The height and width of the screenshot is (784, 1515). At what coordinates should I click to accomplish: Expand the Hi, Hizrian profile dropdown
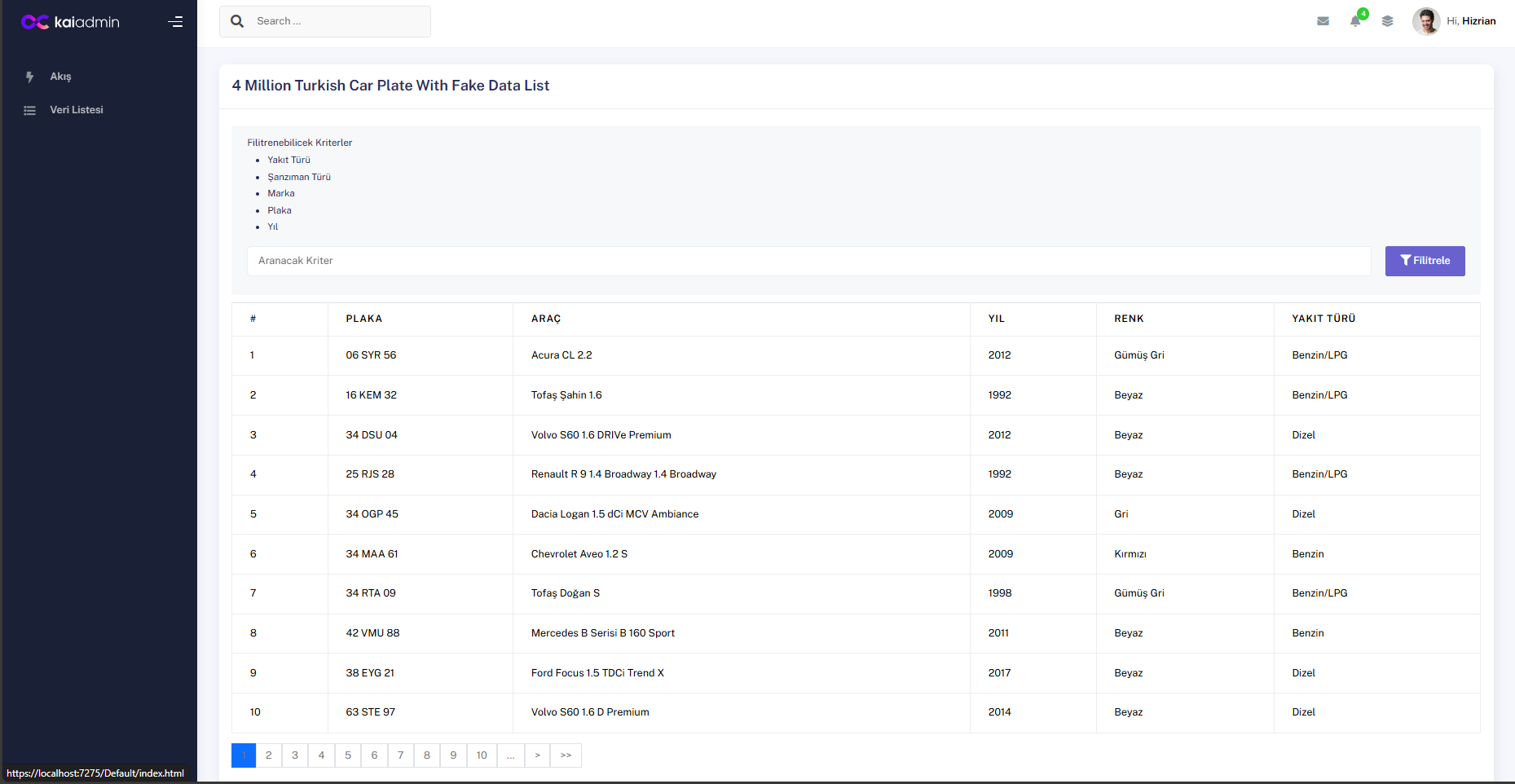[1470, 21]
